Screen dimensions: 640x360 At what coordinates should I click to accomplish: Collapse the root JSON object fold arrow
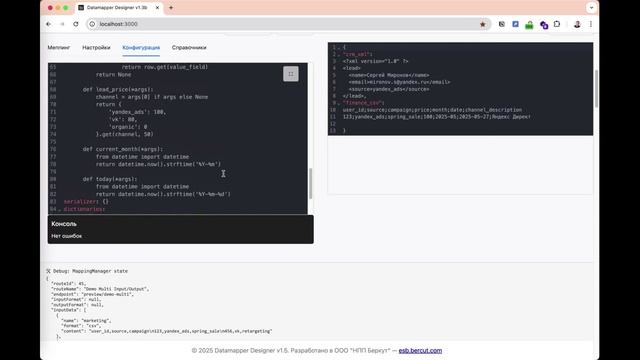(x=339, y=47)
